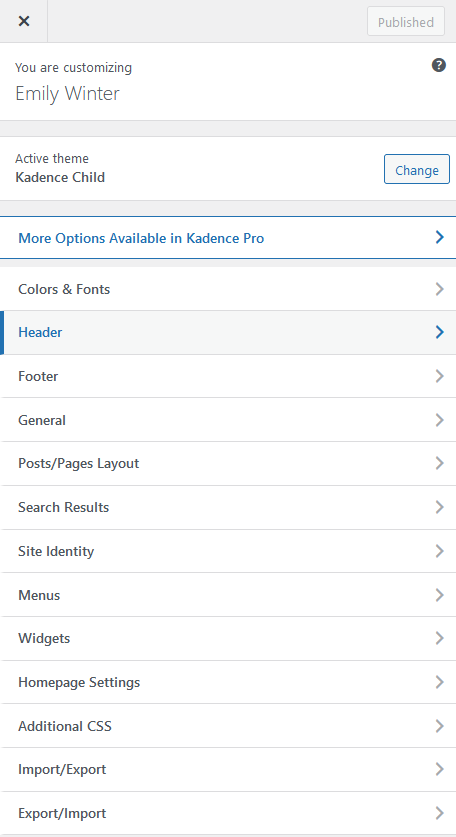Open Posts/Pages Layout panel
The width and height of the screenshot is (456, 837).
[228, 463]
